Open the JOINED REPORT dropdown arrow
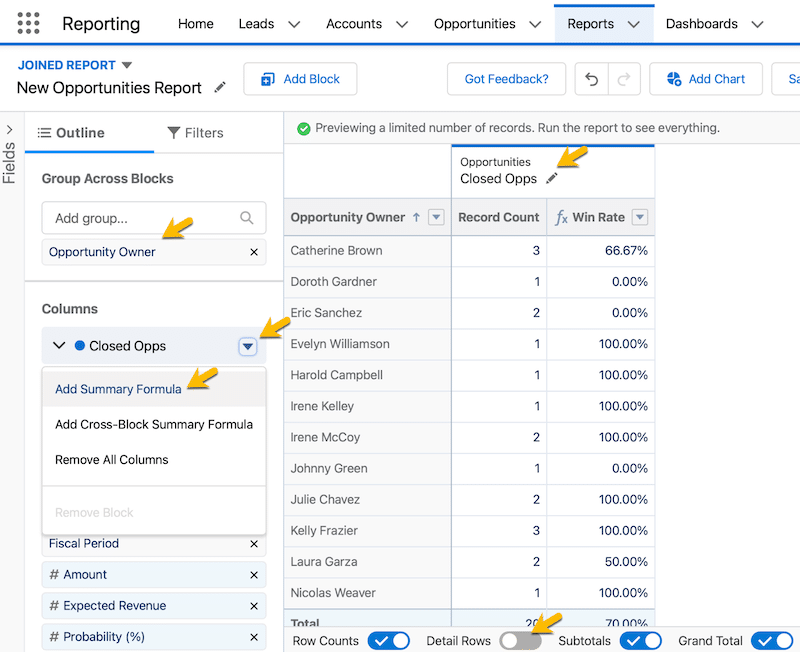Viewport: 800px width, 652px height. click(126, 64)
